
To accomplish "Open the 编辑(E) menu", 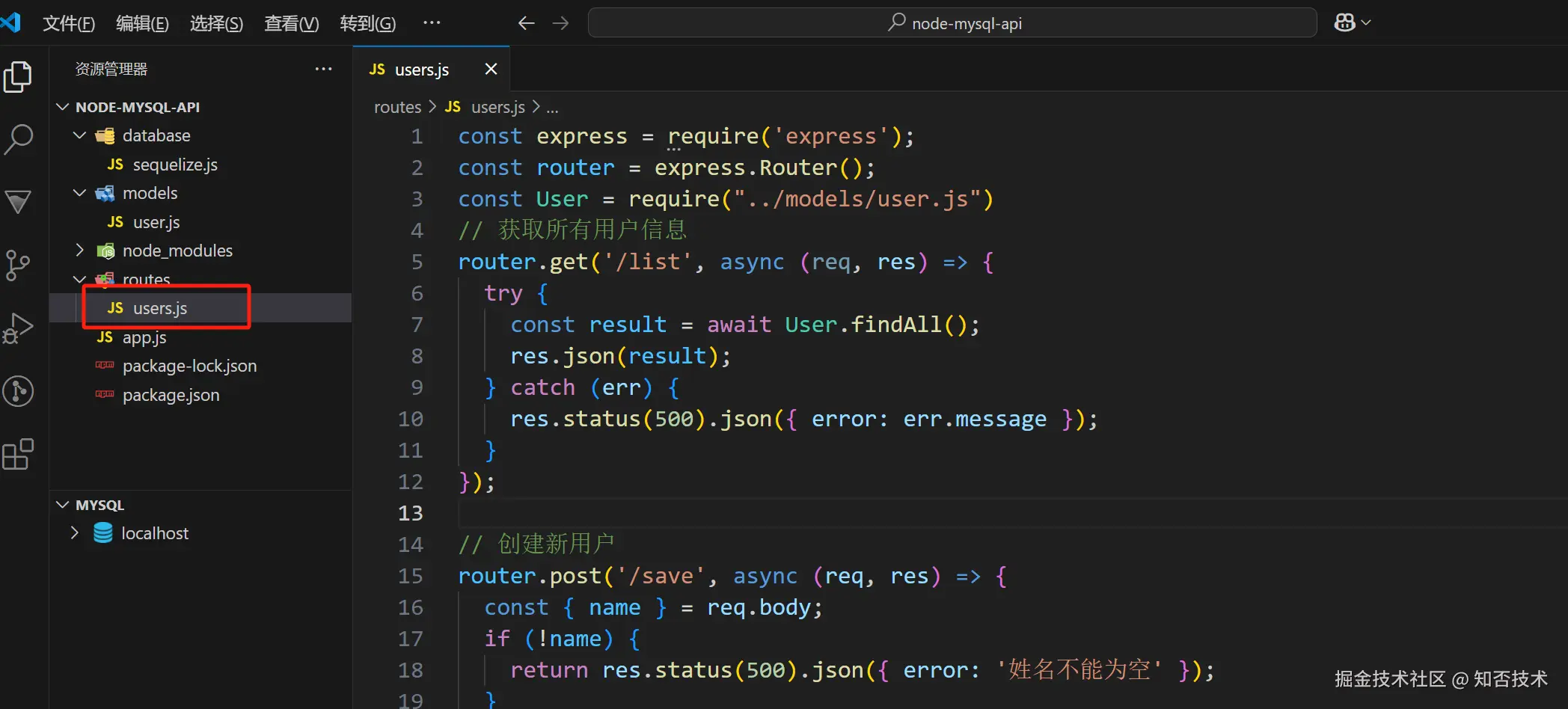I will point(142,23).
